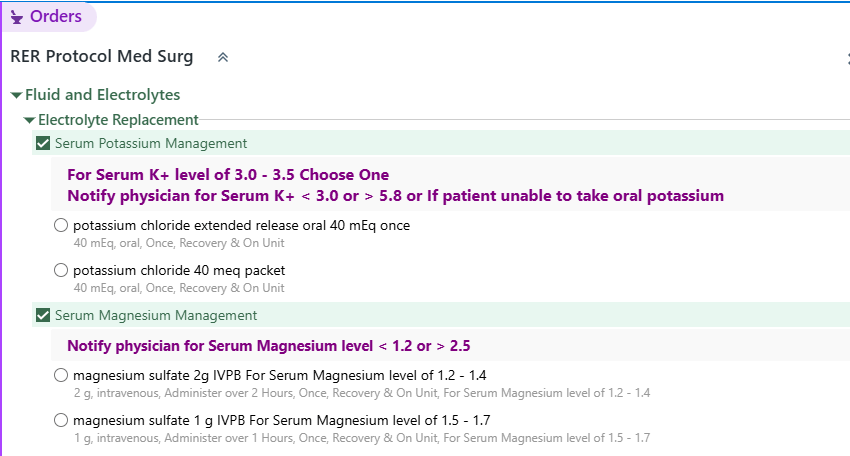Select potassium chloride 40 meq packet option
The width and height of the screenshot is (850, 456).
tap(61, 270)
